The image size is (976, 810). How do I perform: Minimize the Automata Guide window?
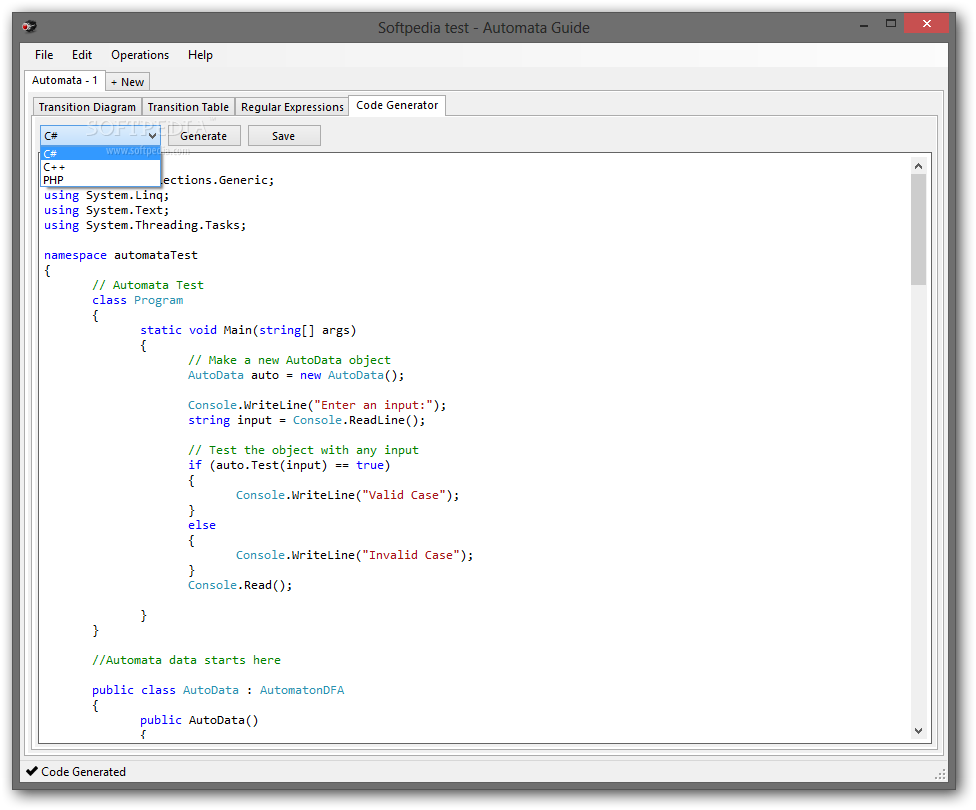click(x=864, y=26)
